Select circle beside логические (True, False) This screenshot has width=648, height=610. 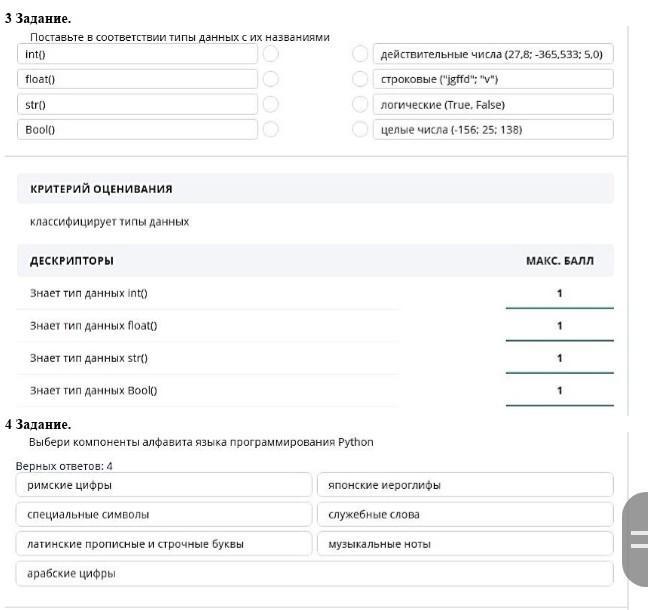tap(360, 104)
